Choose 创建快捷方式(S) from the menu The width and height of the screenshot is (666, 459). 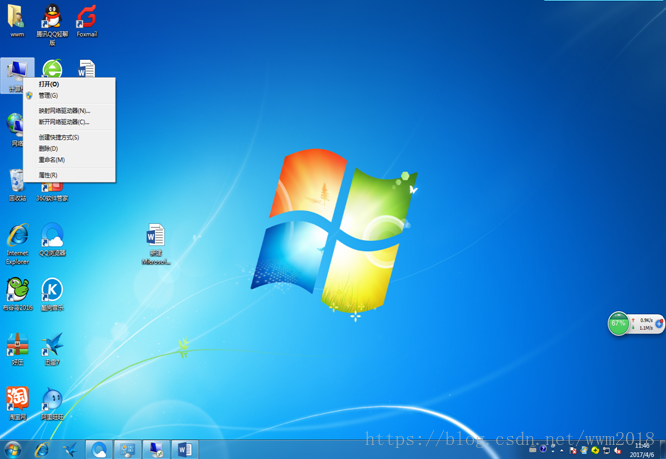(69, 137)
